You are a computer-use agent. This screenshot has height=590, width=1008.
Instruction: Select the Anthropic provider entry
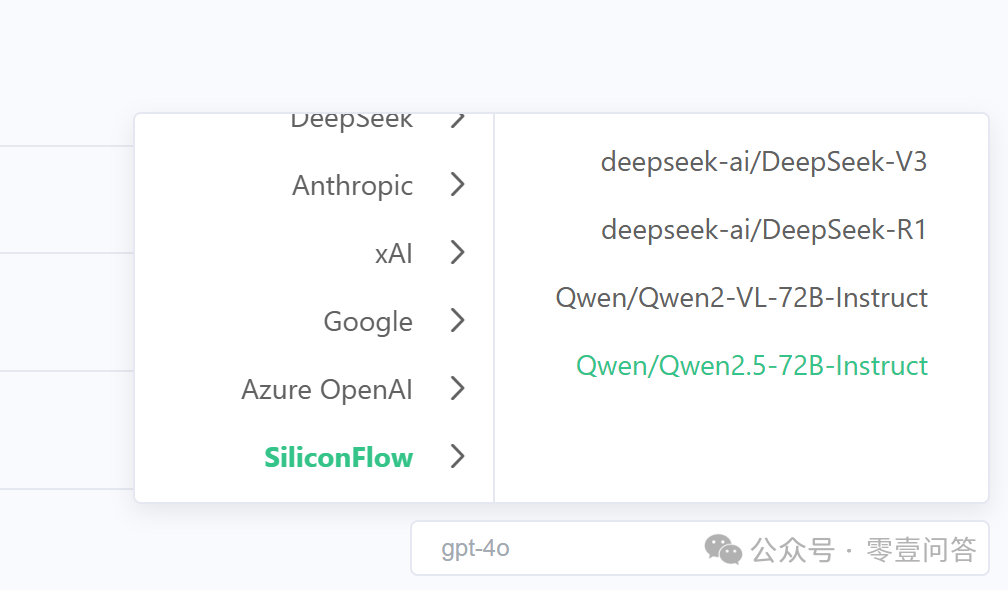[x=352, y=185]
